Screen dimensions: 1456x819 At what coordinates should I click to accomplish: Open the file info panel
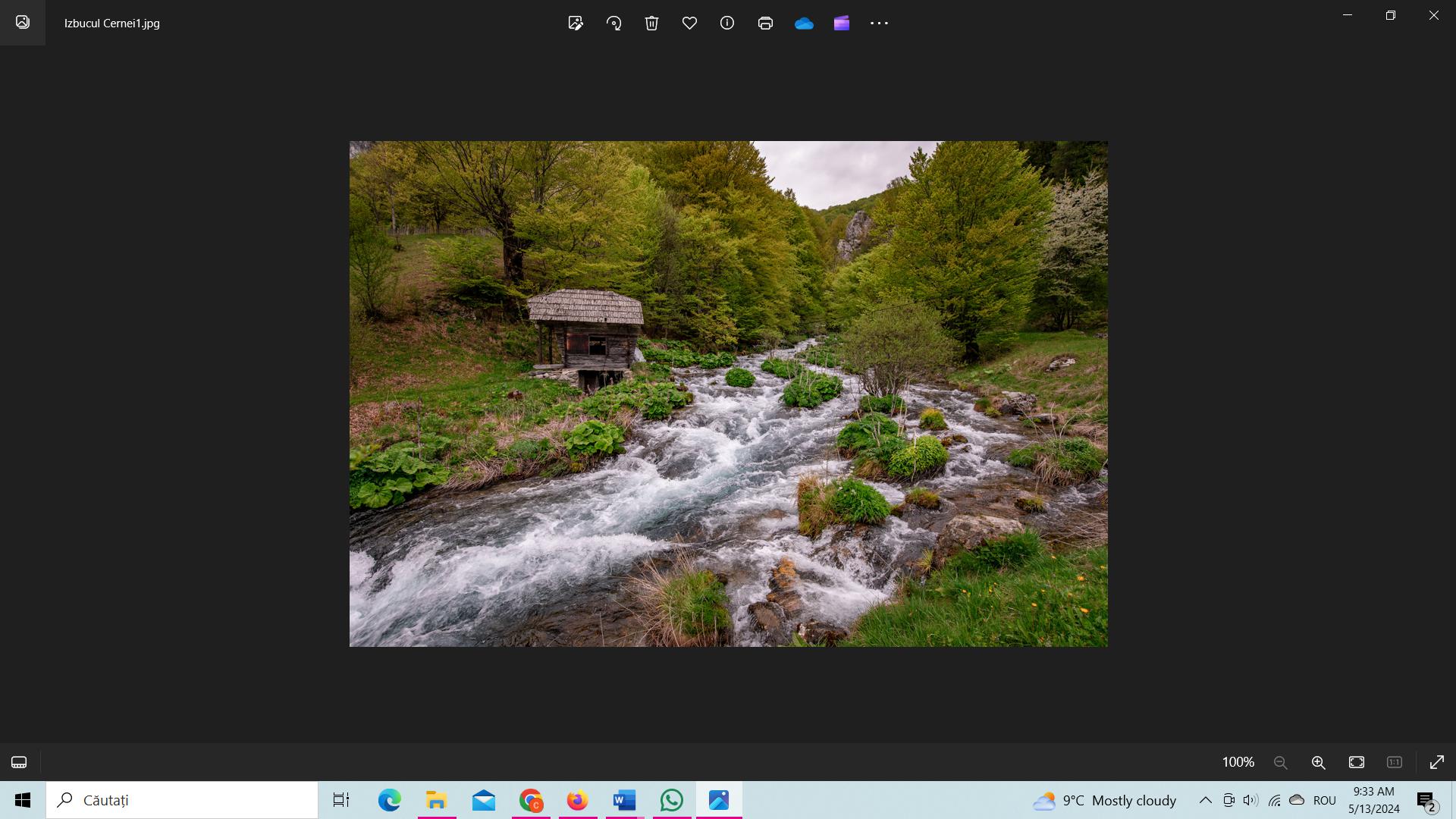point(727,23)
